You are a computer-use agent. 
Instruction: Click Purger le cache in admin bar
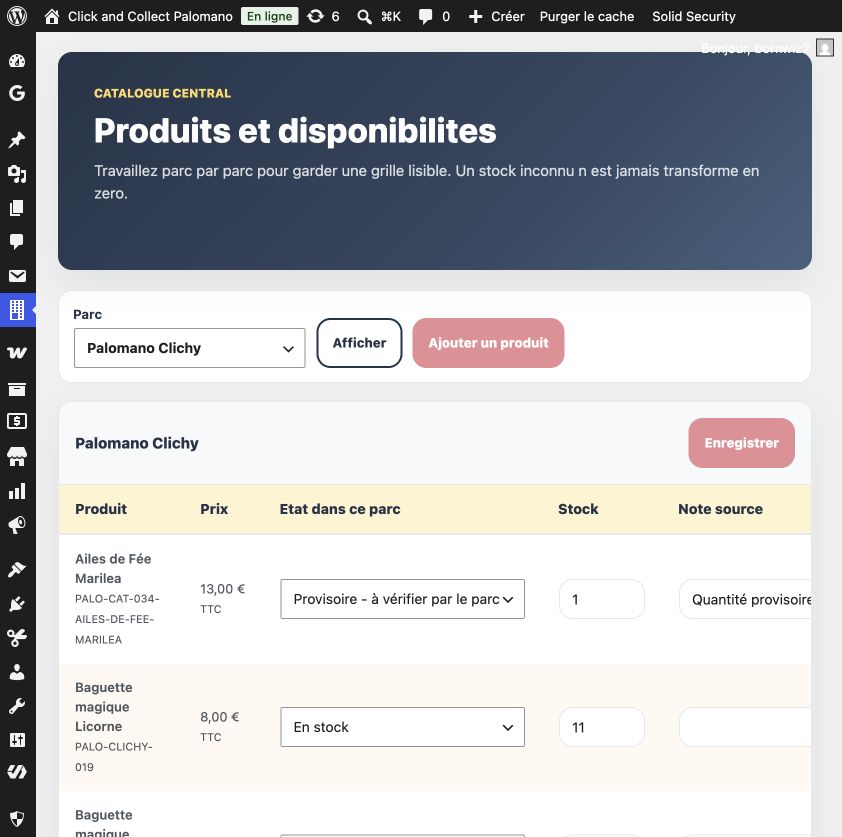point(587,17)
